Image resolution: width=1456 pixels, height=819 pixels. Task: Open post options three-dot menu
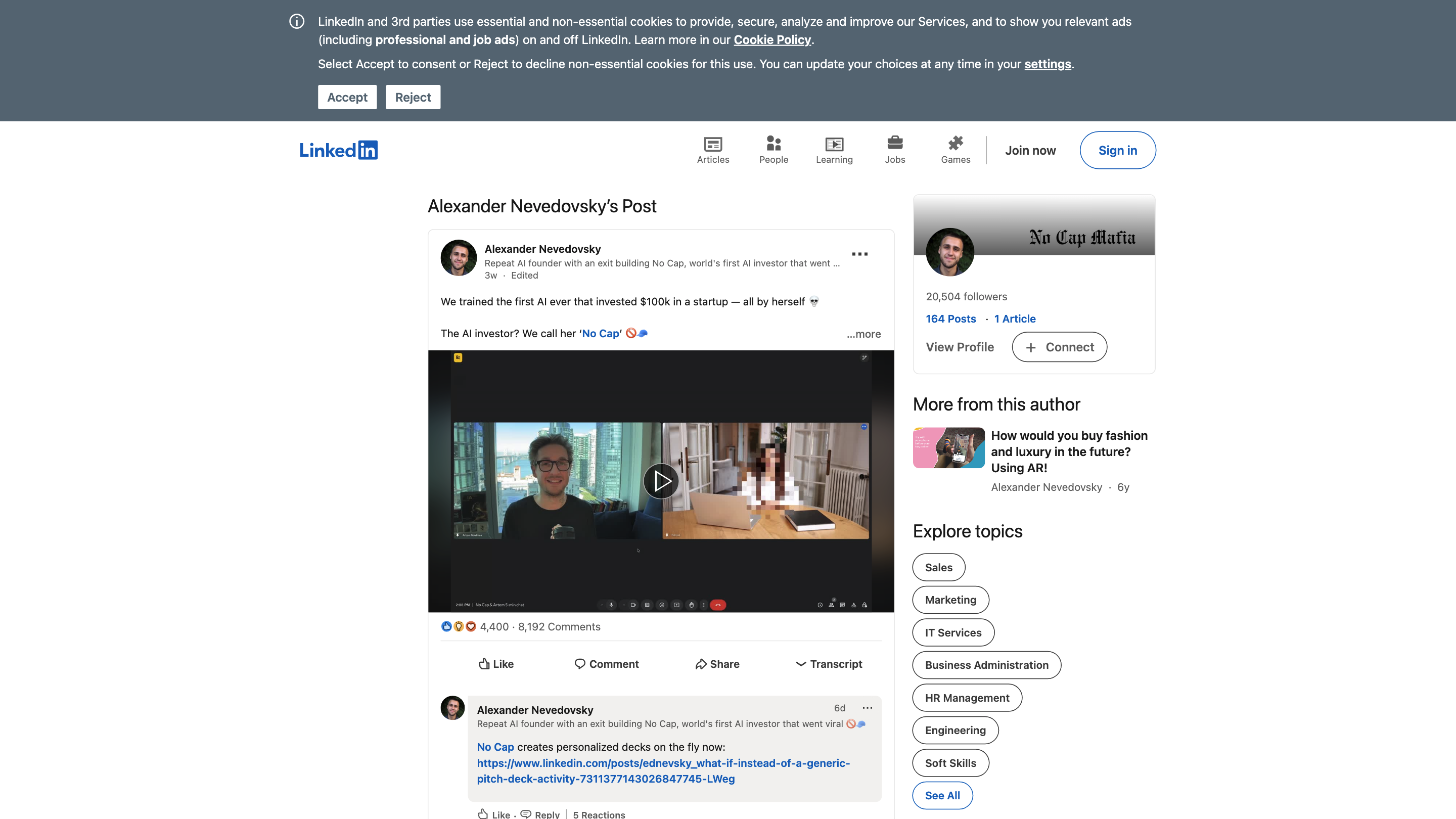[x=859, y=254]
